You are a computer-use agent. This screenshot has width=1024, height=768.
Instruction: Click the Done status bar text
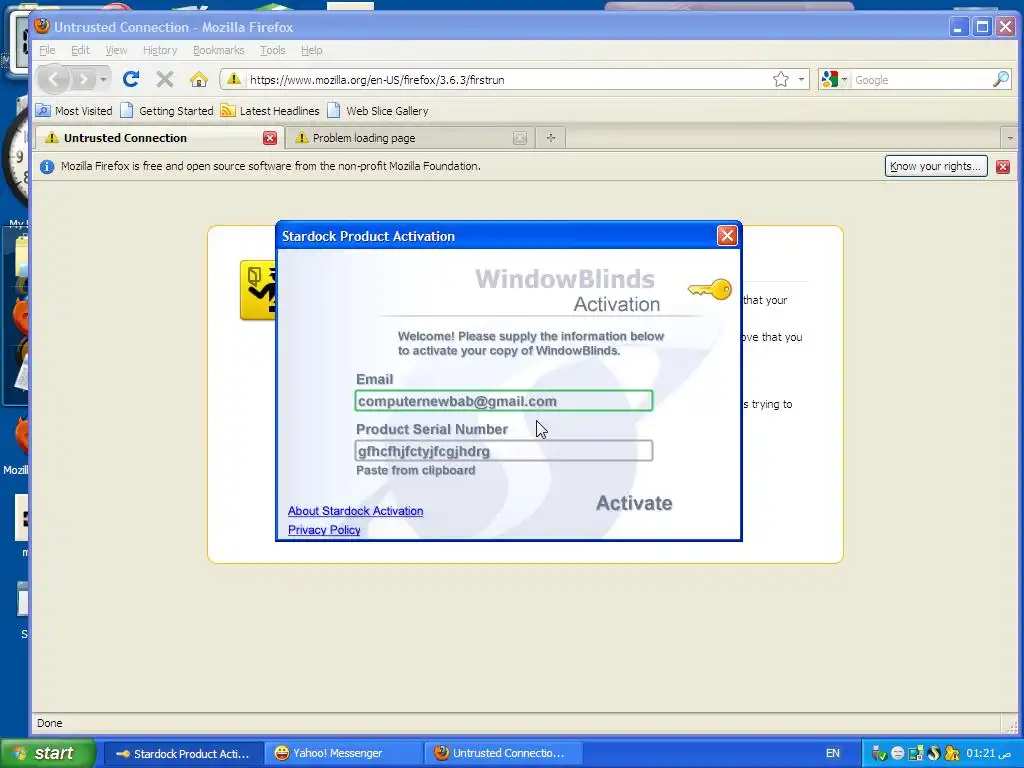pyautogui.click(x=50, y=723)
